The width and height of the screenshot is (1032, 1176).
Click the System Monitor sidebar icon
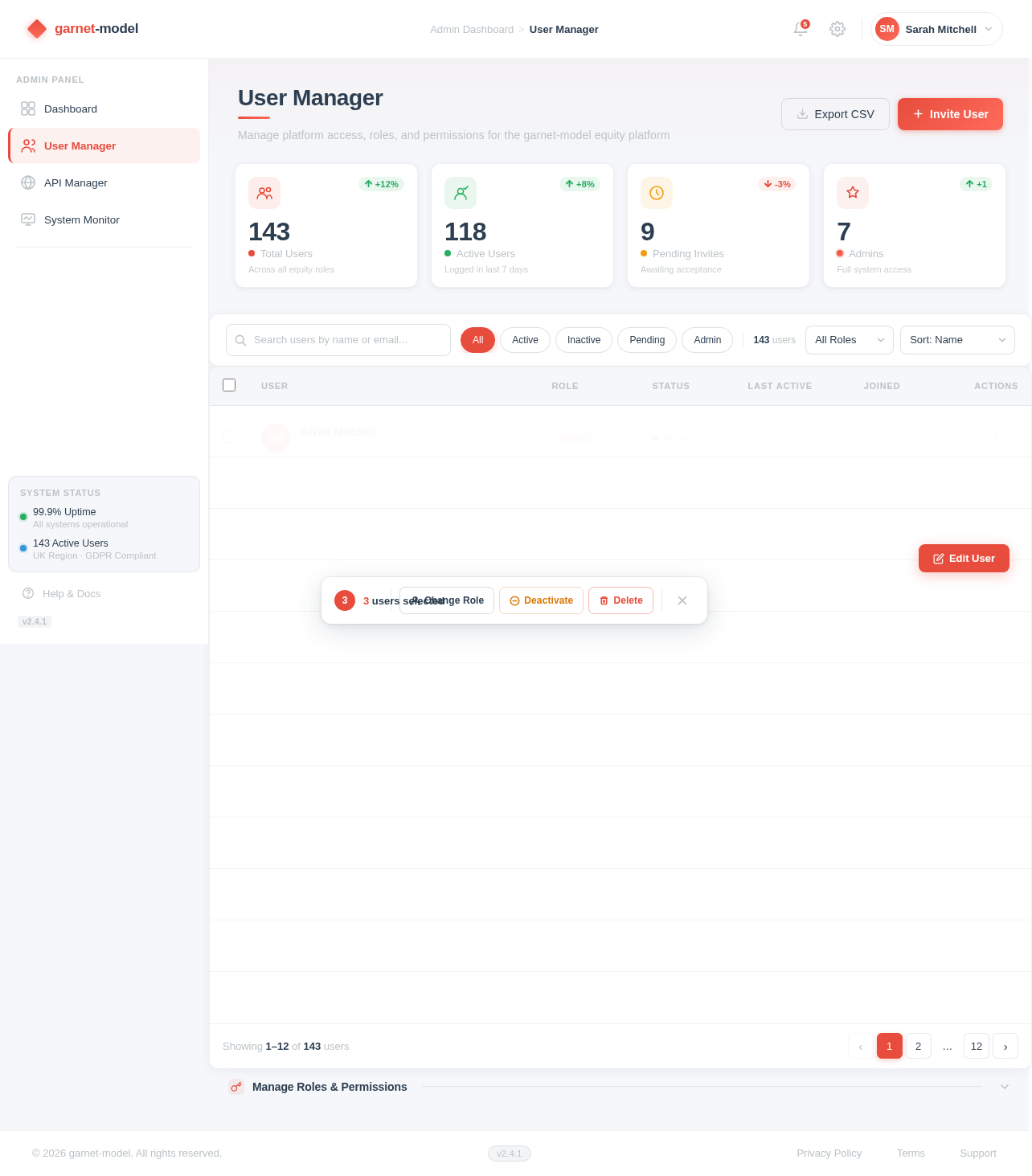click(x=28, y=219)
